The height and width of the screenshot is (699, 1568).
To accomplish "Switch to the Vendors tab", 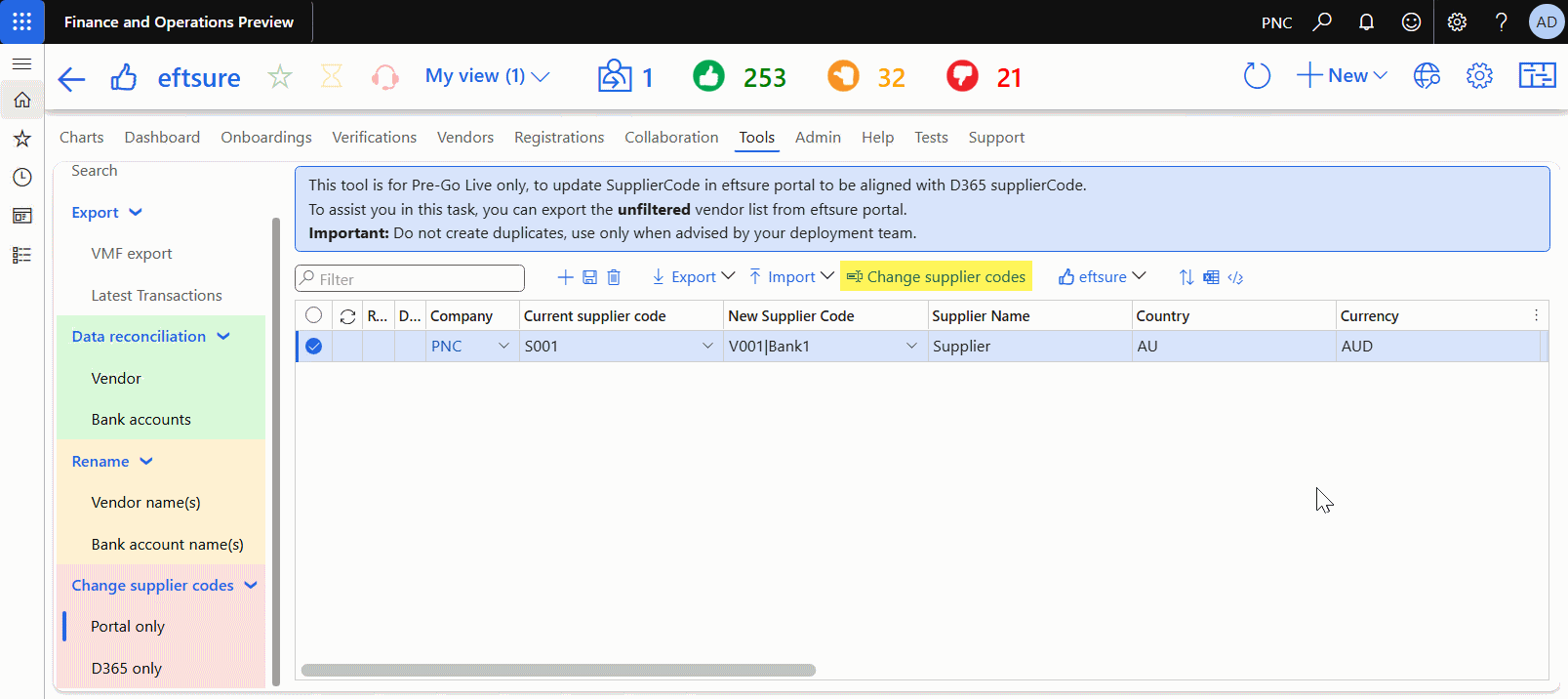I will (465, 138).
